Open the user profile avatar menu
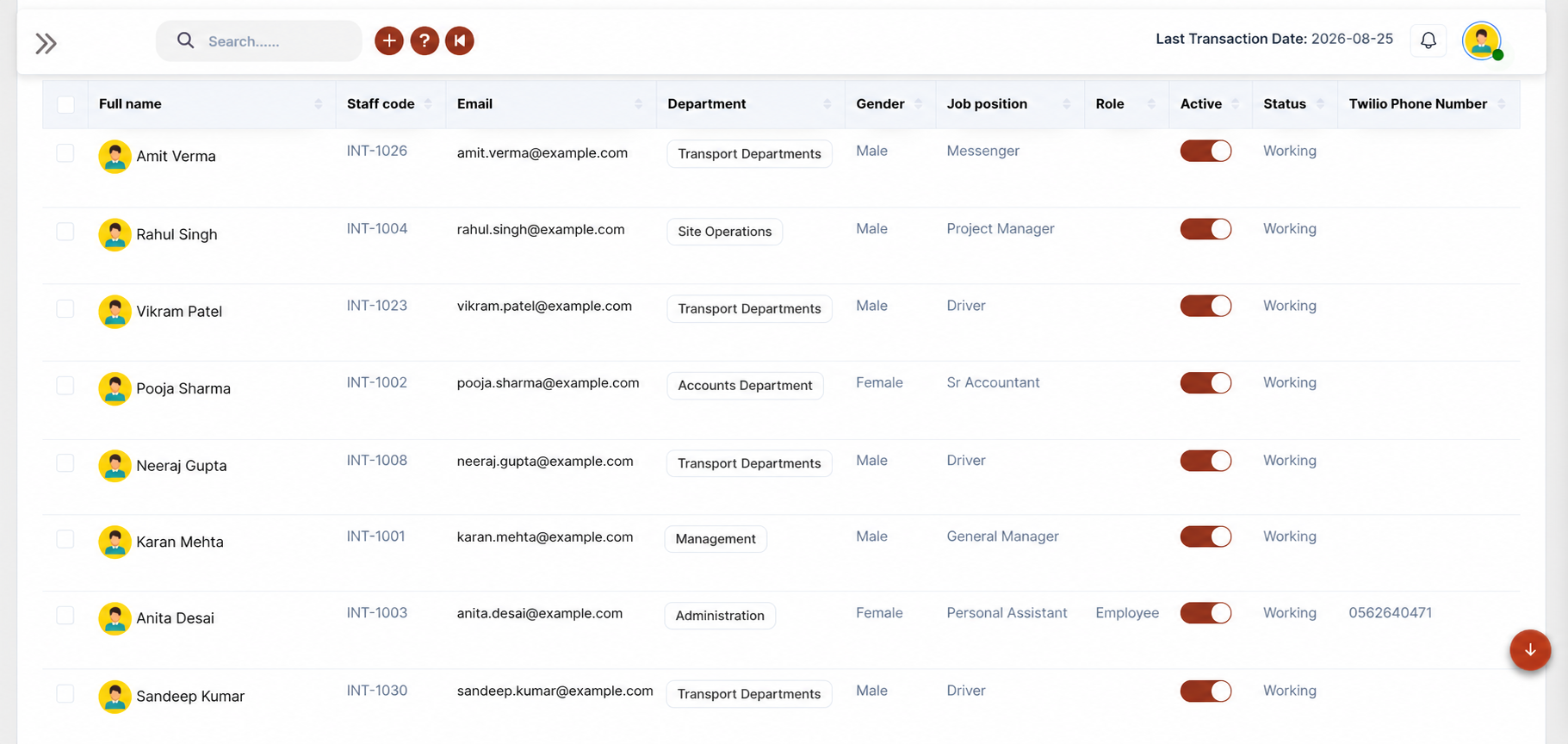The width and height of the screenshot is (1568, 744). tap(1482, 40)
